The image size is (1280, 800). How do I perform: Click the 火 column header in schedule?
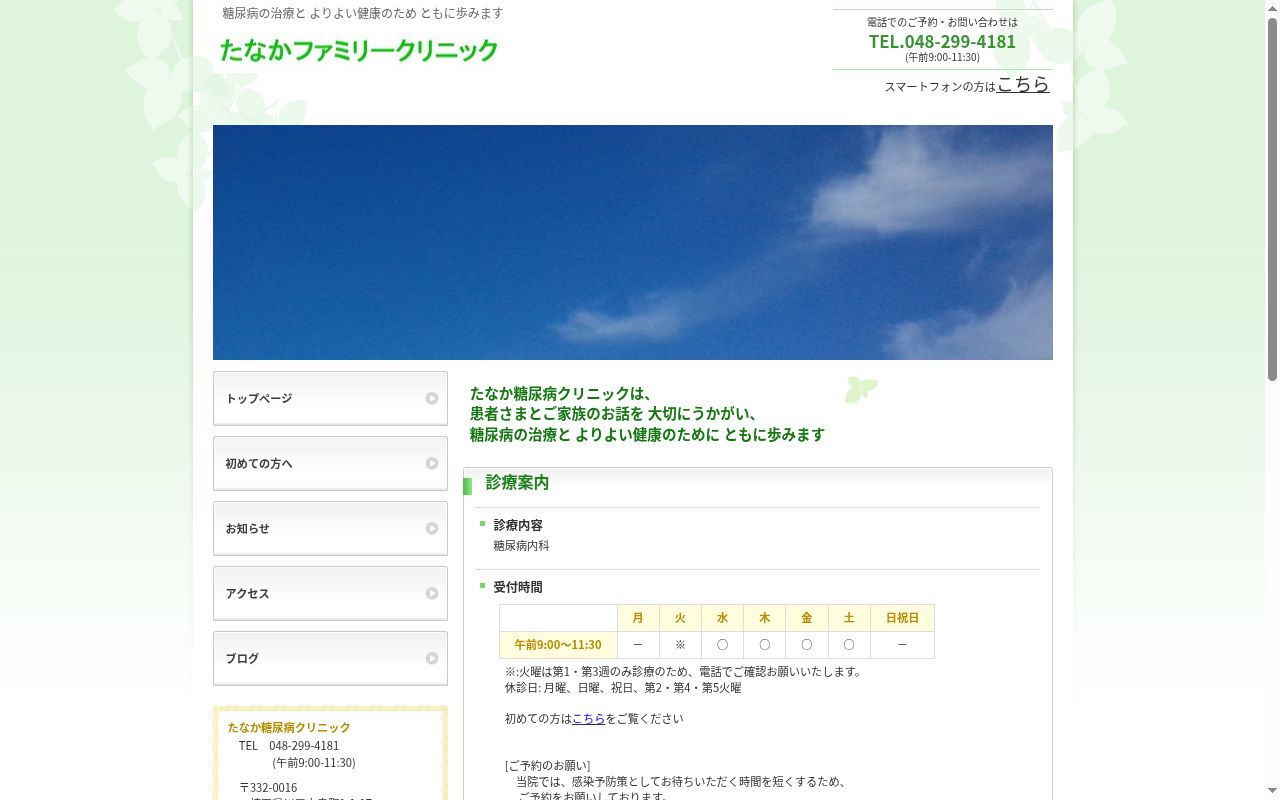click(680, 618)
